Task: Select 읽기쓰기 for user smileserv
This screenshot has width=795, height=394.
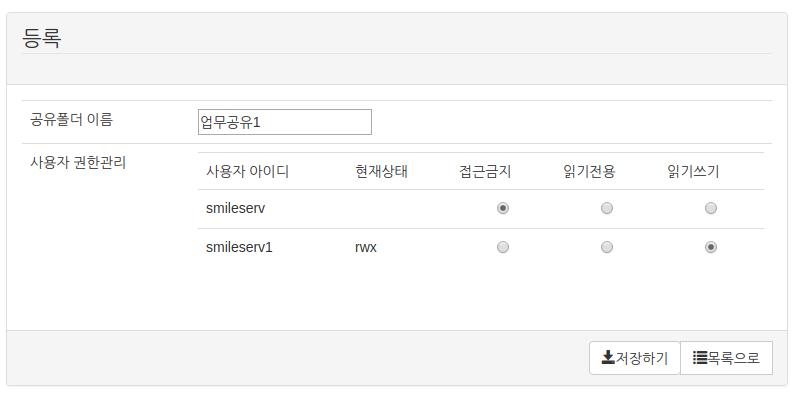Action: 711,208
